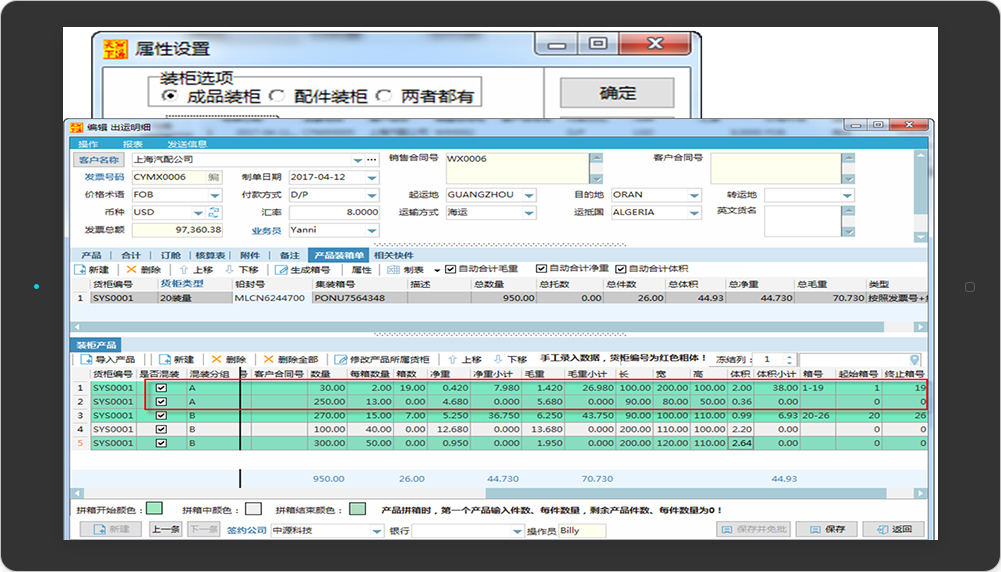Viewport: 1001px width, 572px height.
Task: Toggle 是否混装 checkbox in row 5
Action: (162, 443)
